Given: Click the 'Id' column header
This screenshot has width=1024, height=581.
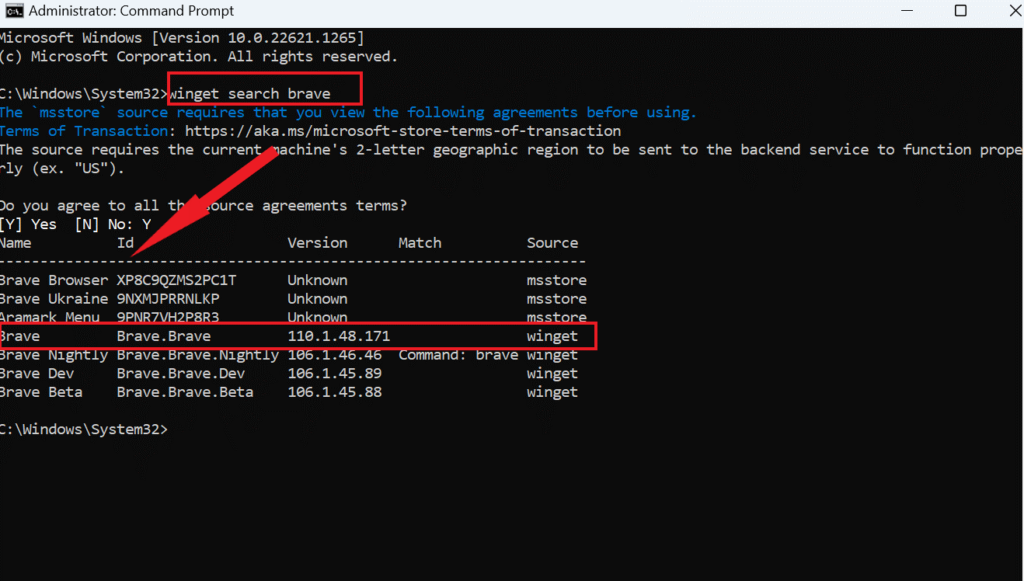Looking at the screenshot, I should click(125, 243).
